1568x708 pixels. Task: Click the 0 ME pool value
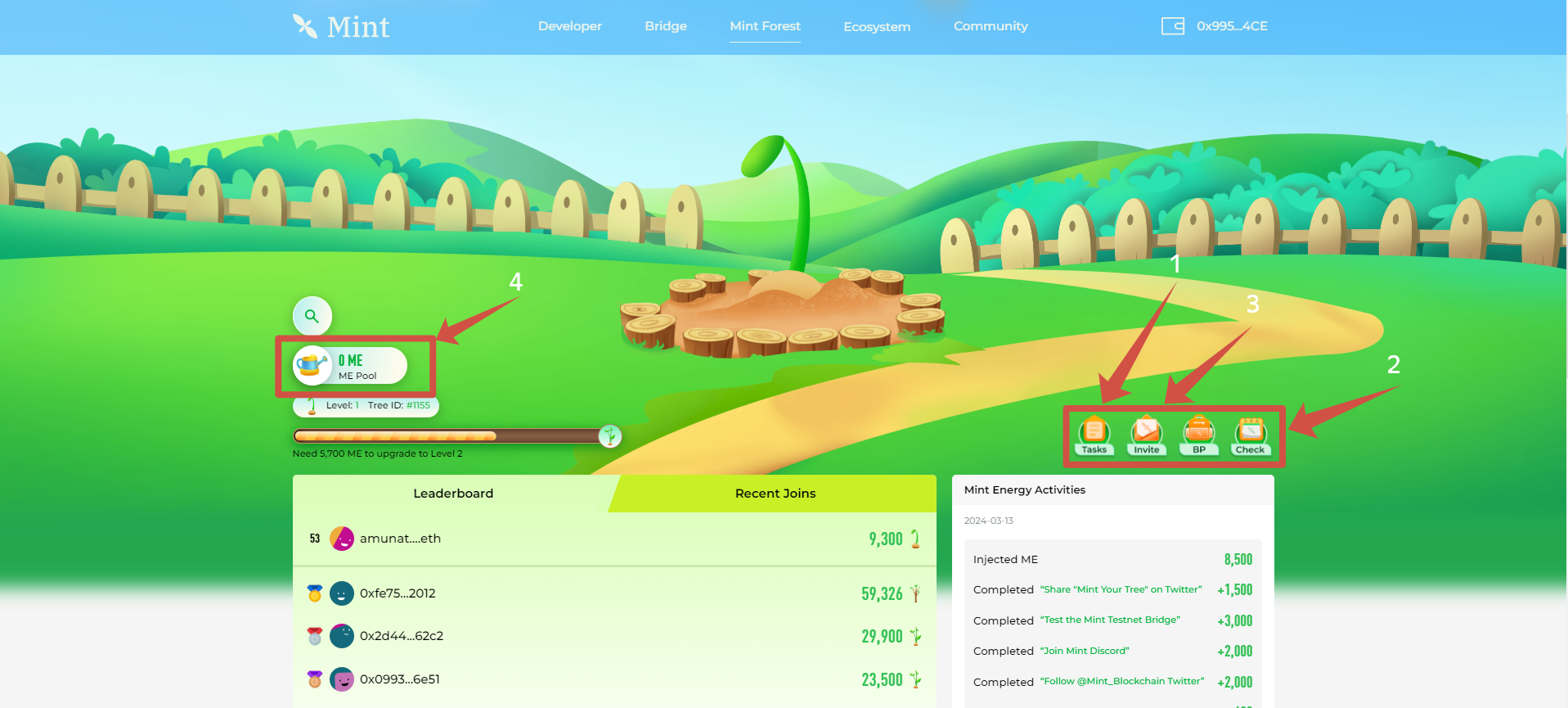click(350, 360)
